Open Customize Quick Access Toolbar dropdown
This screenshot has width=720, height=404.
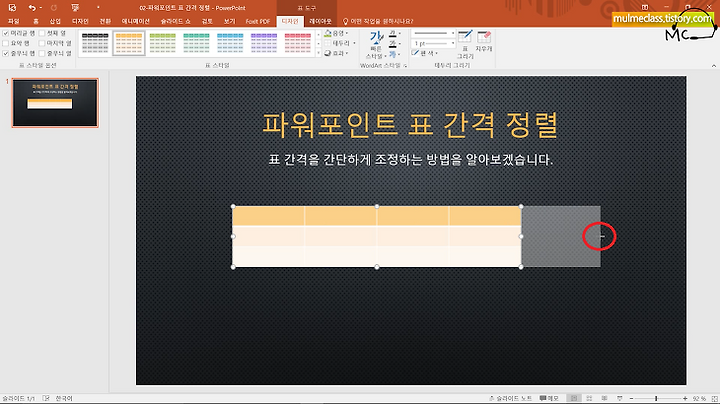coord(98,8)
